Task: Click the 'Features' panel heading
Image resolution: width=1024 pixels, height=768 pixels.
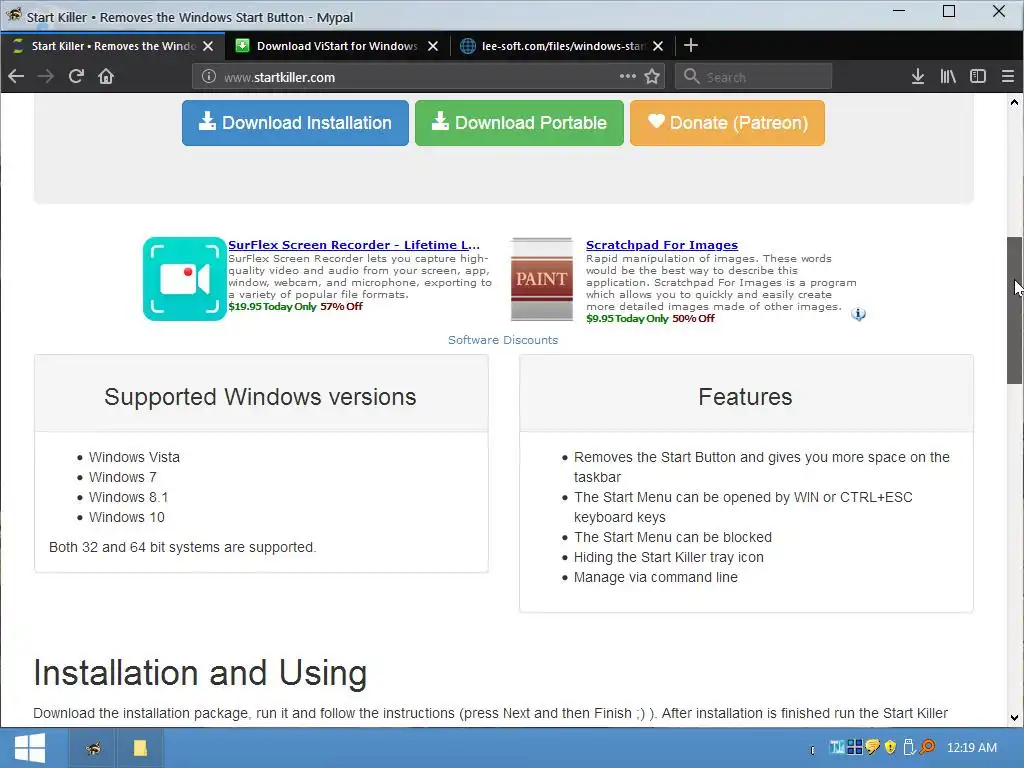Action: pyautogui.click(x=745, y=397)
